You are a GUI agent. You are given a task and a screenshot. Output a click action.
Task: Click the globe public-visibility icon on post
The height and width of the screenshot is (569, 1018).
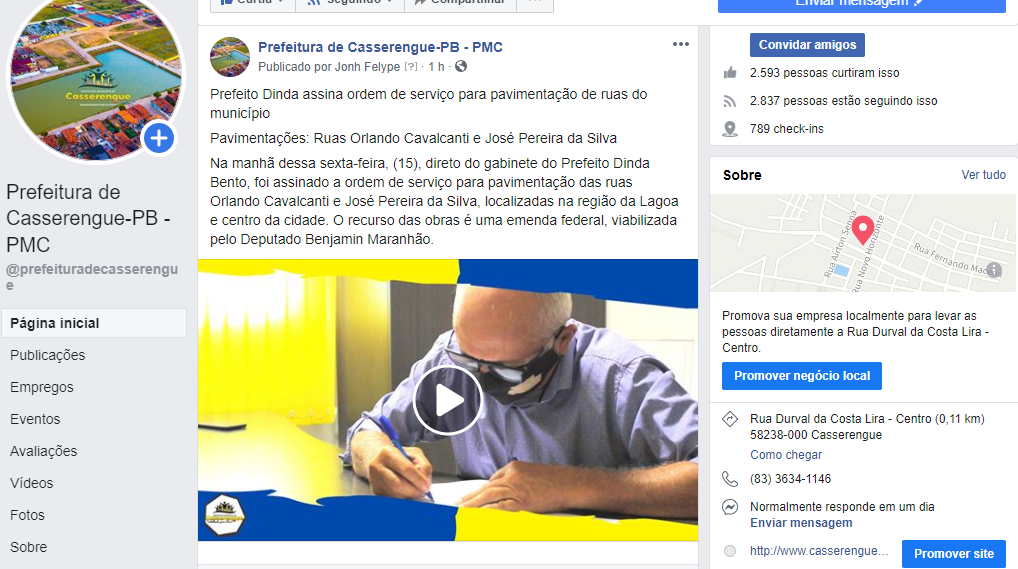[x=461, y=66]
